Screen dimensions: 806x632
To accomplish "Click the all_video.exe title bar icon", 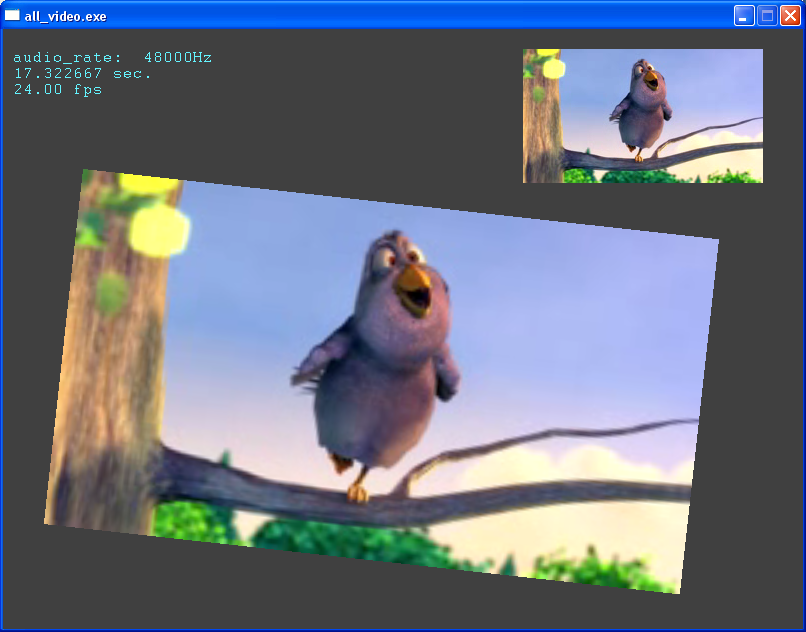I will click(12, 15).
